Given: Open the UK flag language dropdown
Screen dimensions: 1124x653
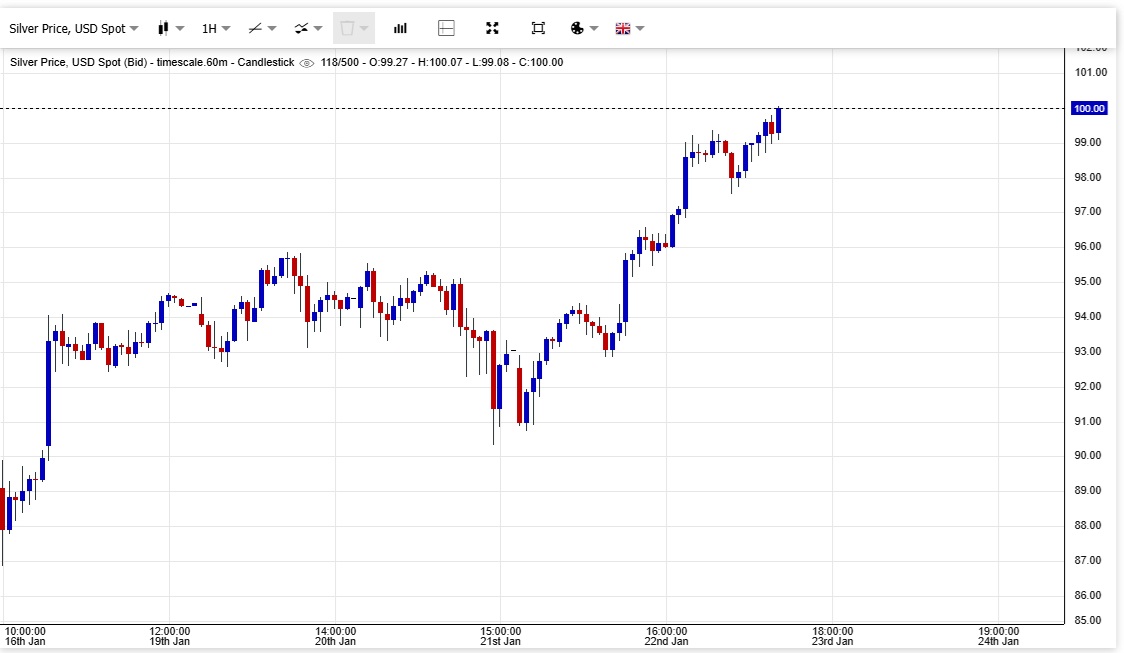Looking at the screenshot, I should [630, 29].
